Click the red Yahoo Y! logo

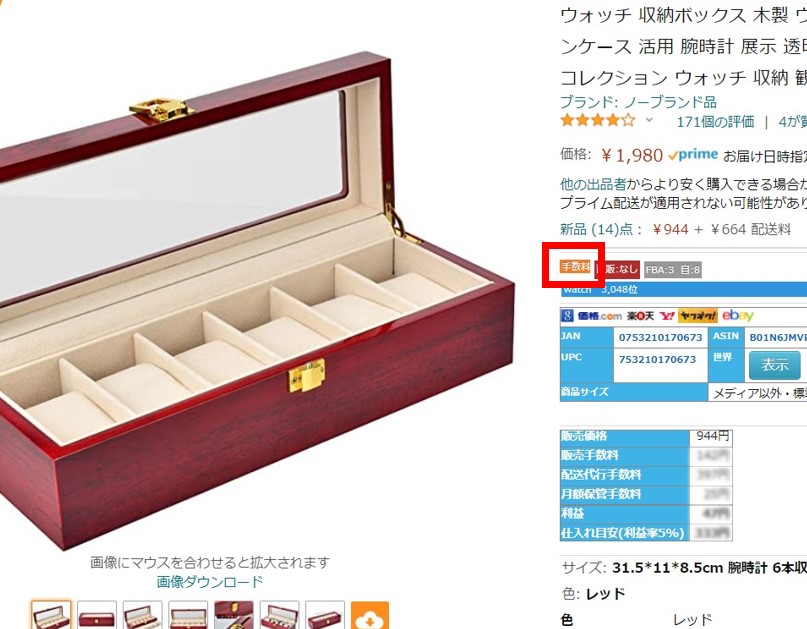coord(667,316)
